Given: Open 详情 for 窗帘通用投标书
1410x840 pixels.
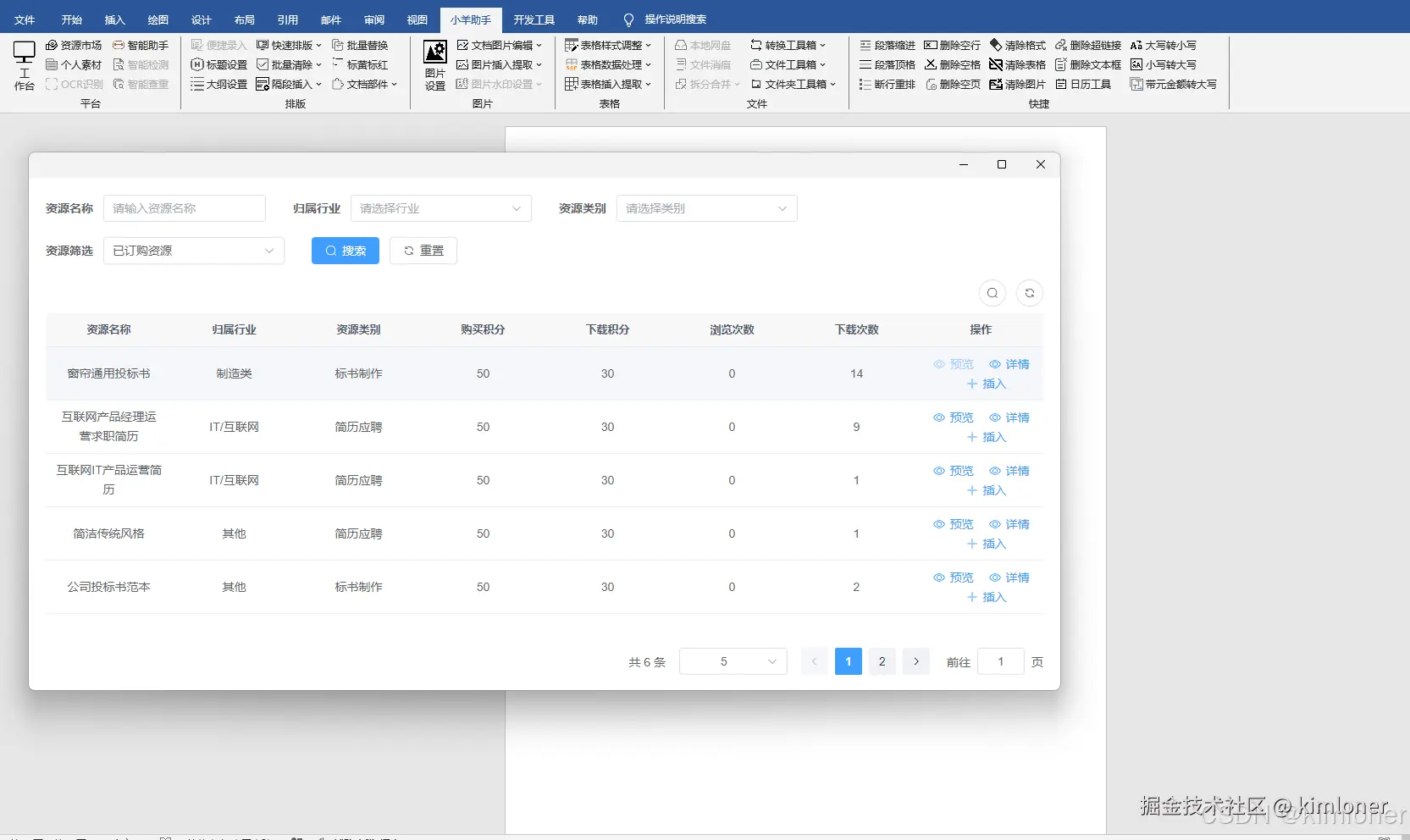Looking at the screenshot, I should click(x=1009, y=364).
